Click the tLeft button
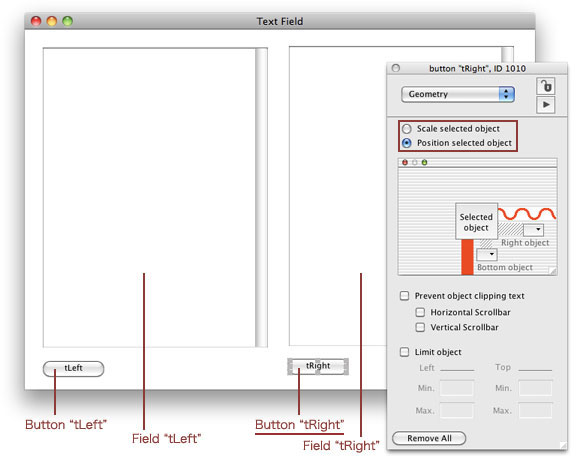Screen dimensions: 583x464 point(74,368)
